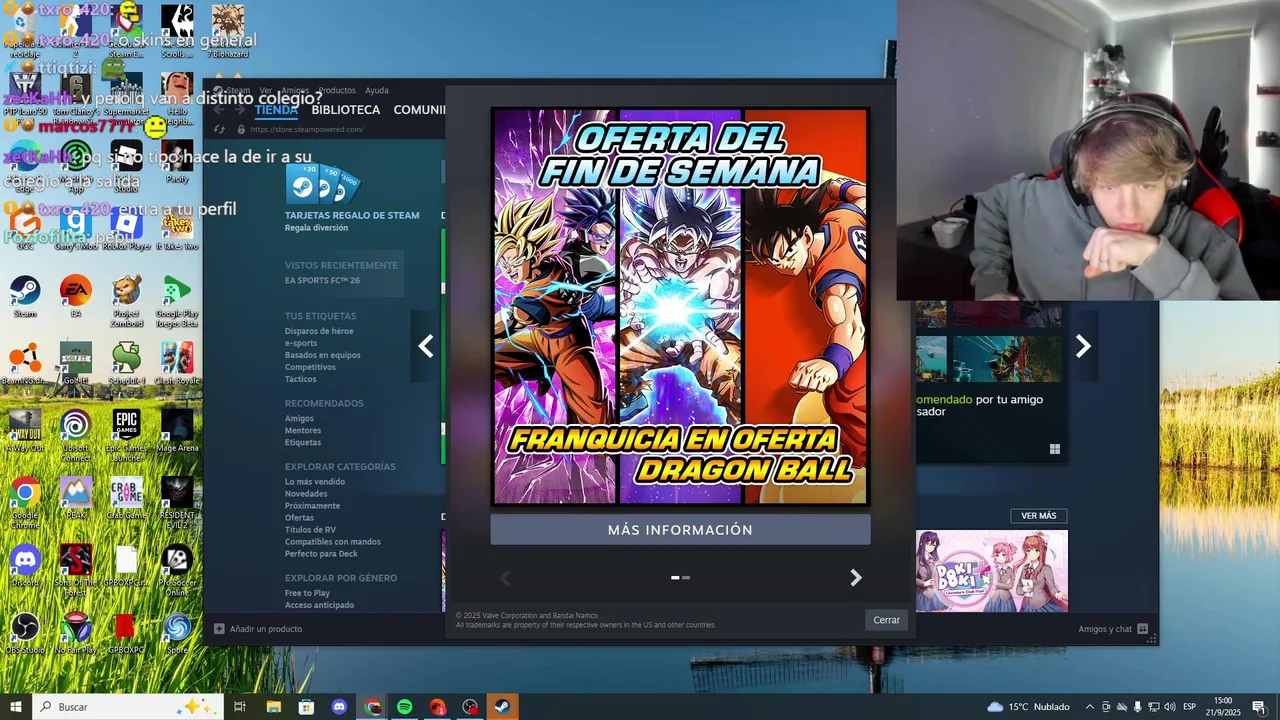The width and height of the screenshot is (1280, 720).
Task: Open Tarjetas regalo de Steam link
Action: (x=352, y=215)
